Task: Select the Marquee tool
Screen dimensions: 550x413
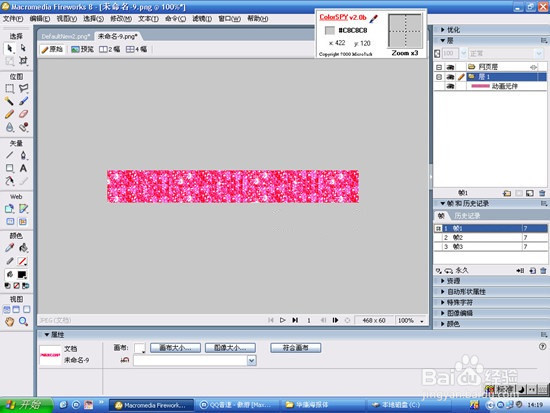Action: [x=10, y=88]
